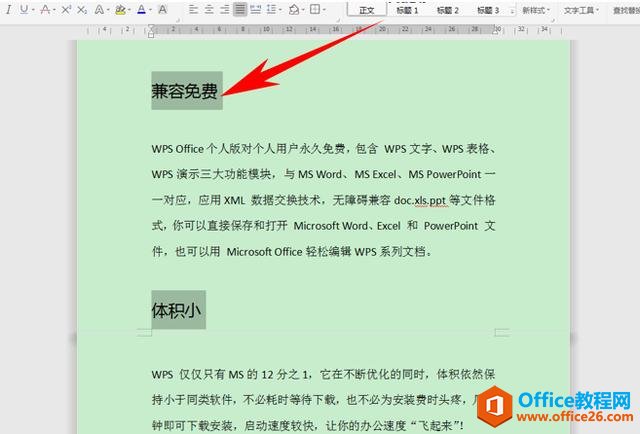Image resolution: width=640 pixels, height=434 pixels.
Task: Click the line starting '钟即可下载安装'
Action: point(308,425)
